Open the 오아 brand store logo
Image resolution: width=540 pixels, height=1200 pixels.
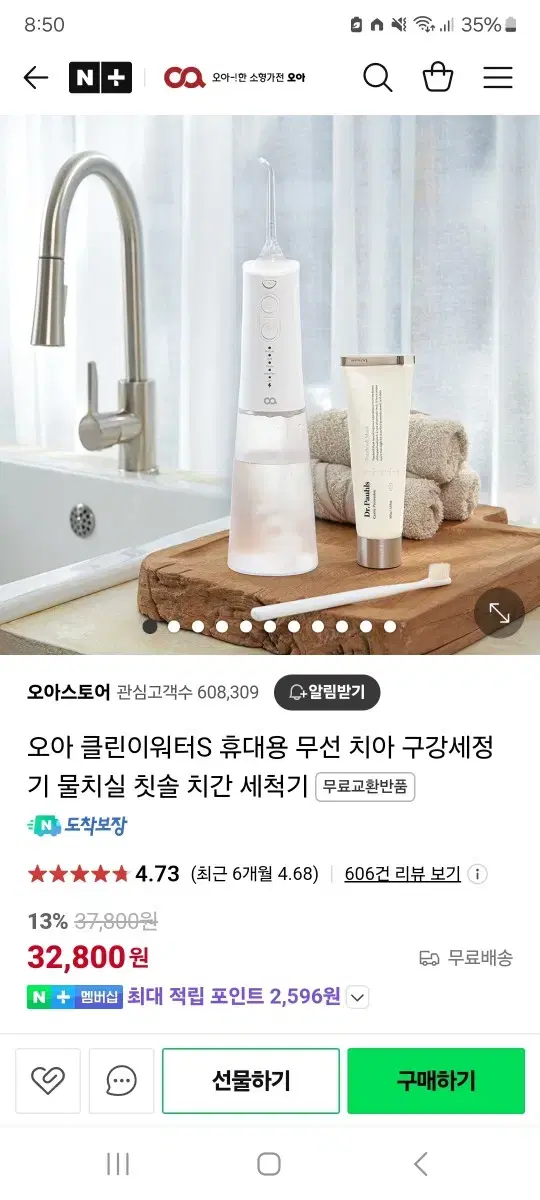[x=235, y=78]
